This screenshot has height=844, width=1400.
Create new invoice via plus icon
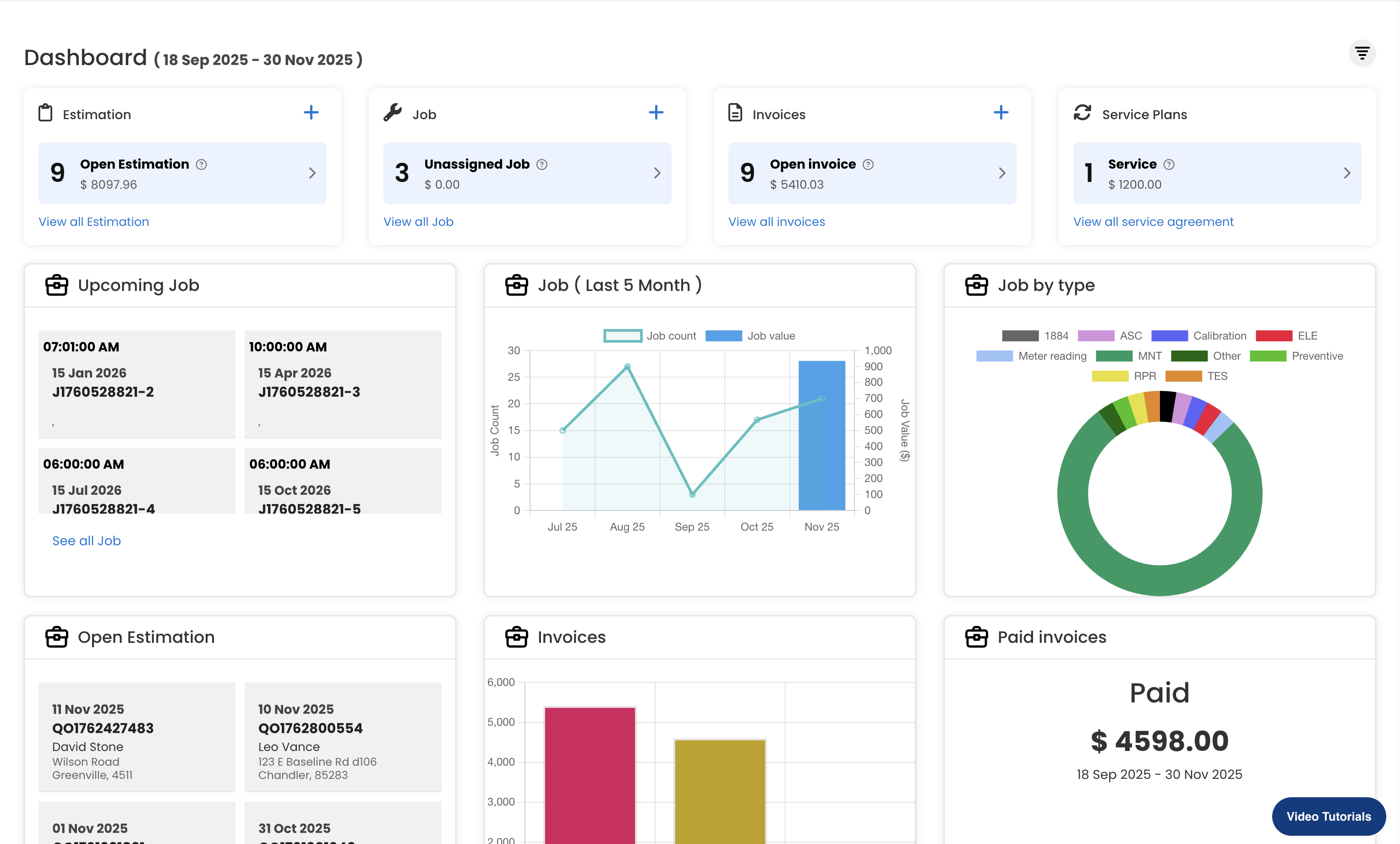(1001, 113)
